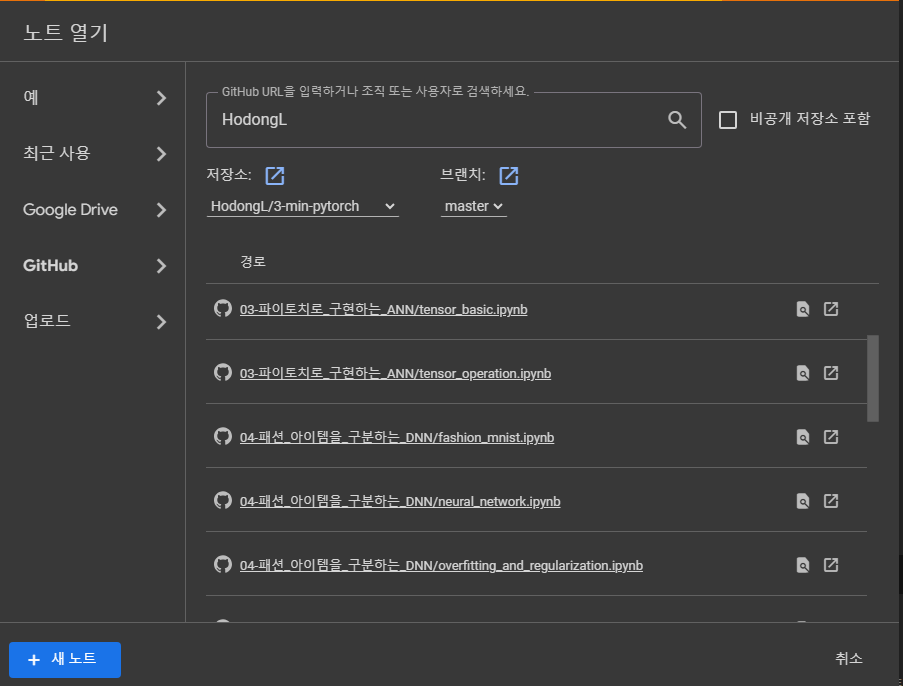Click GitHub logo beside tensor_operation.ipynb
This screenshot has width=903, height=686.
[223, 373]
